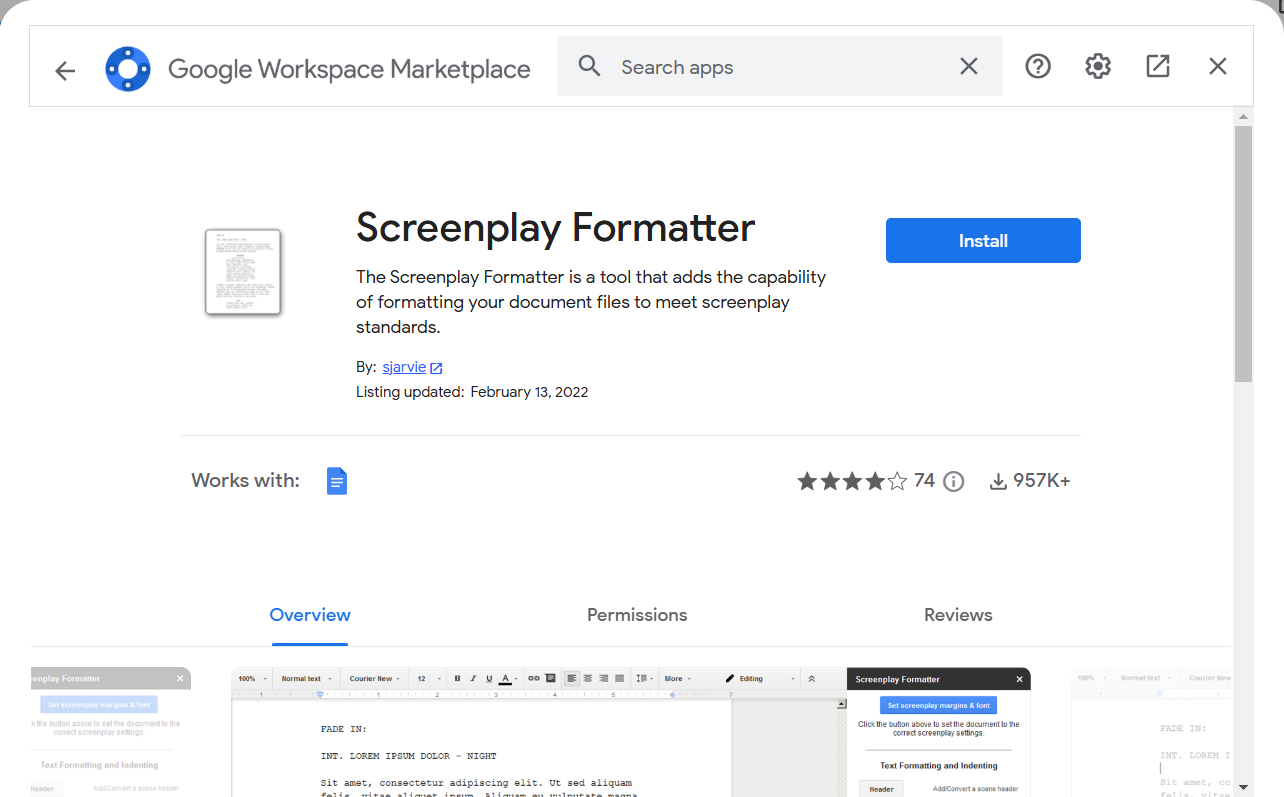Image resolution: width=1284 pixels, height=797 pixels.
Task: Click the Google Docs icon after Works with
Action: 337,481
